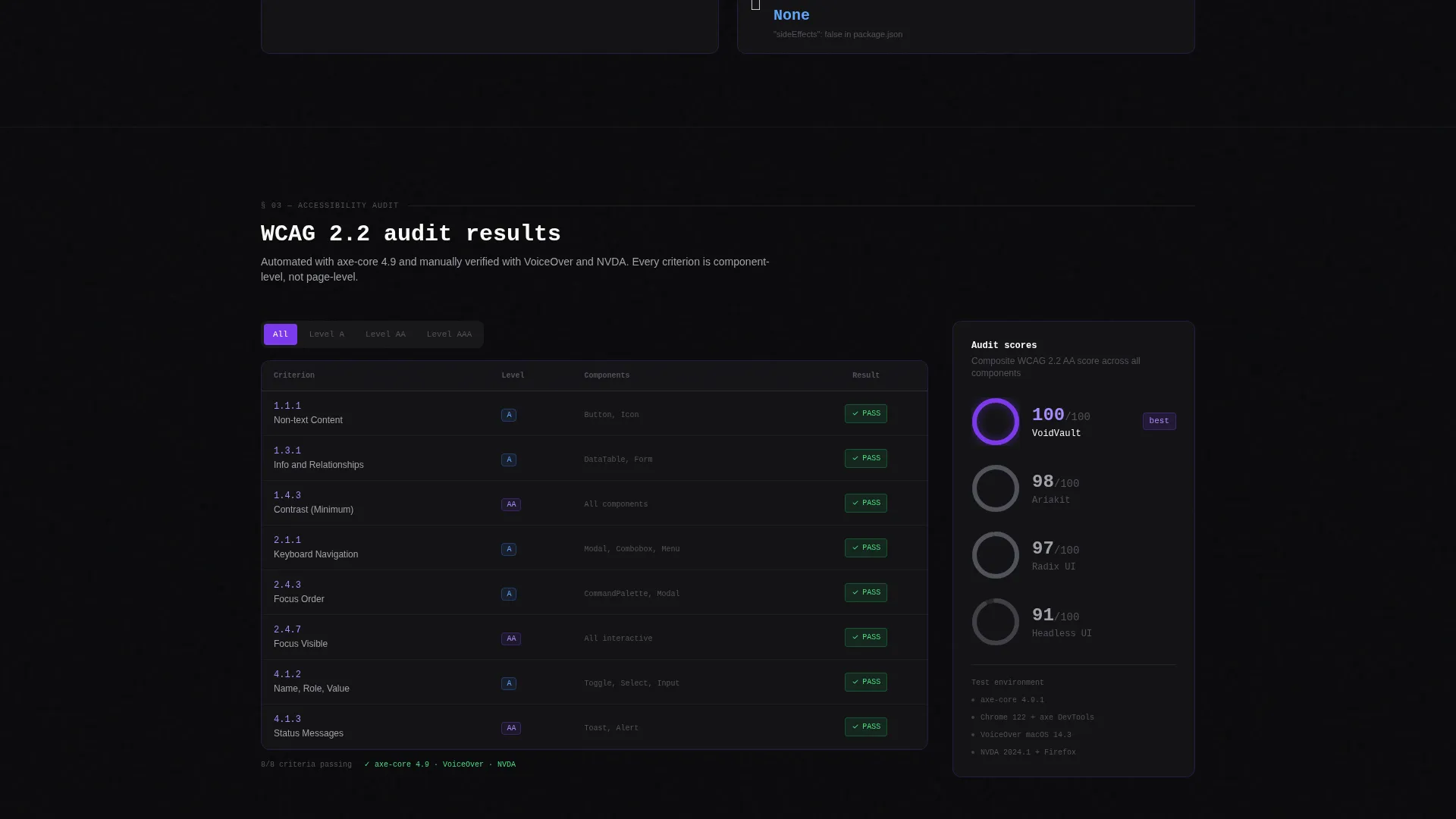Click the PASS badge for Keyboard Navigation
Viewport: 1456px width, 819px height.
(x=866, y=548)
